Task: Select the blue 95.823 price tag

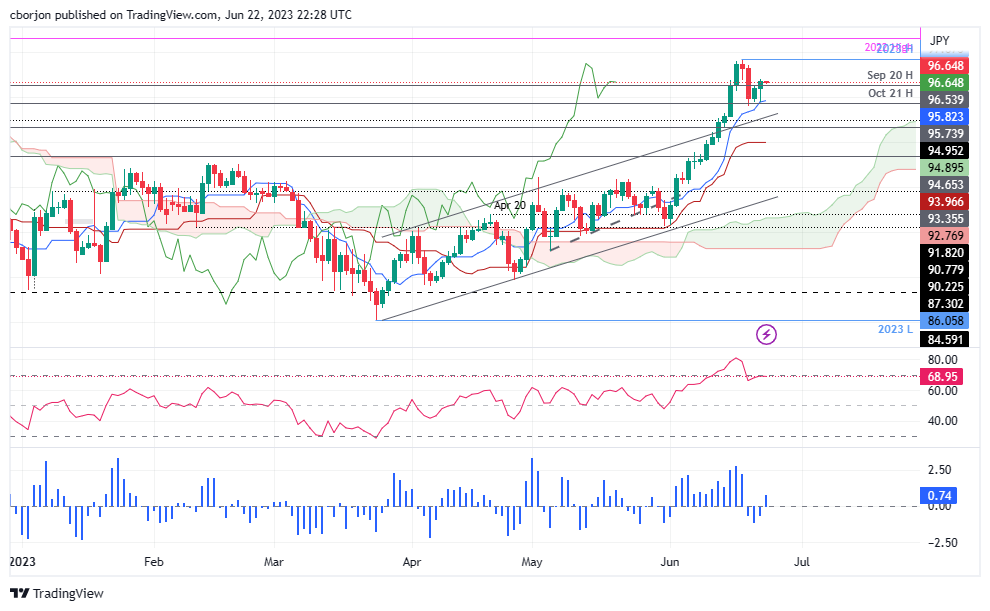Action: tap(944, 117)
